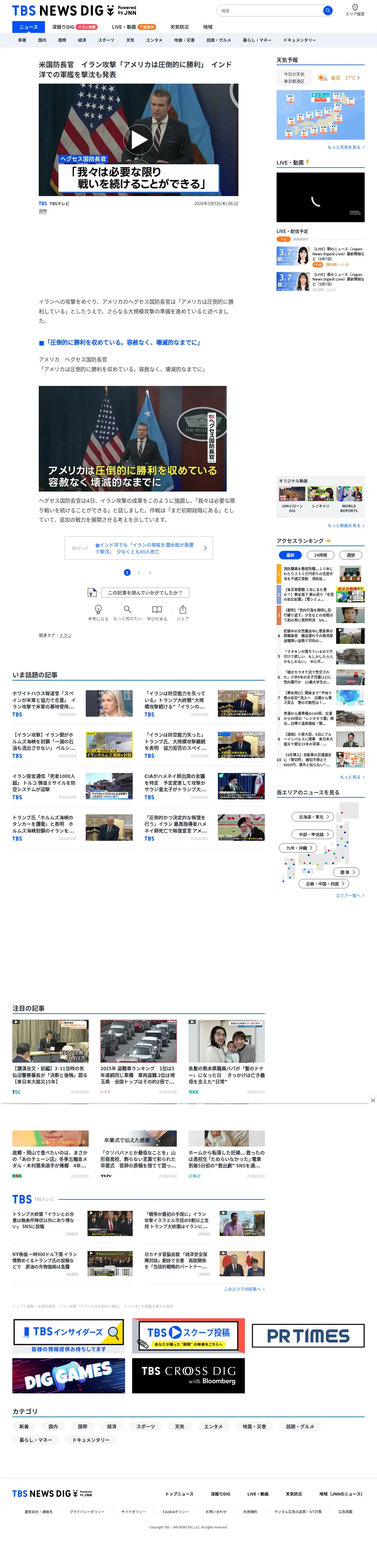
Task: Open the TBS CROSS DIG with Bloomberg banner
Action: coord(188,1376)
